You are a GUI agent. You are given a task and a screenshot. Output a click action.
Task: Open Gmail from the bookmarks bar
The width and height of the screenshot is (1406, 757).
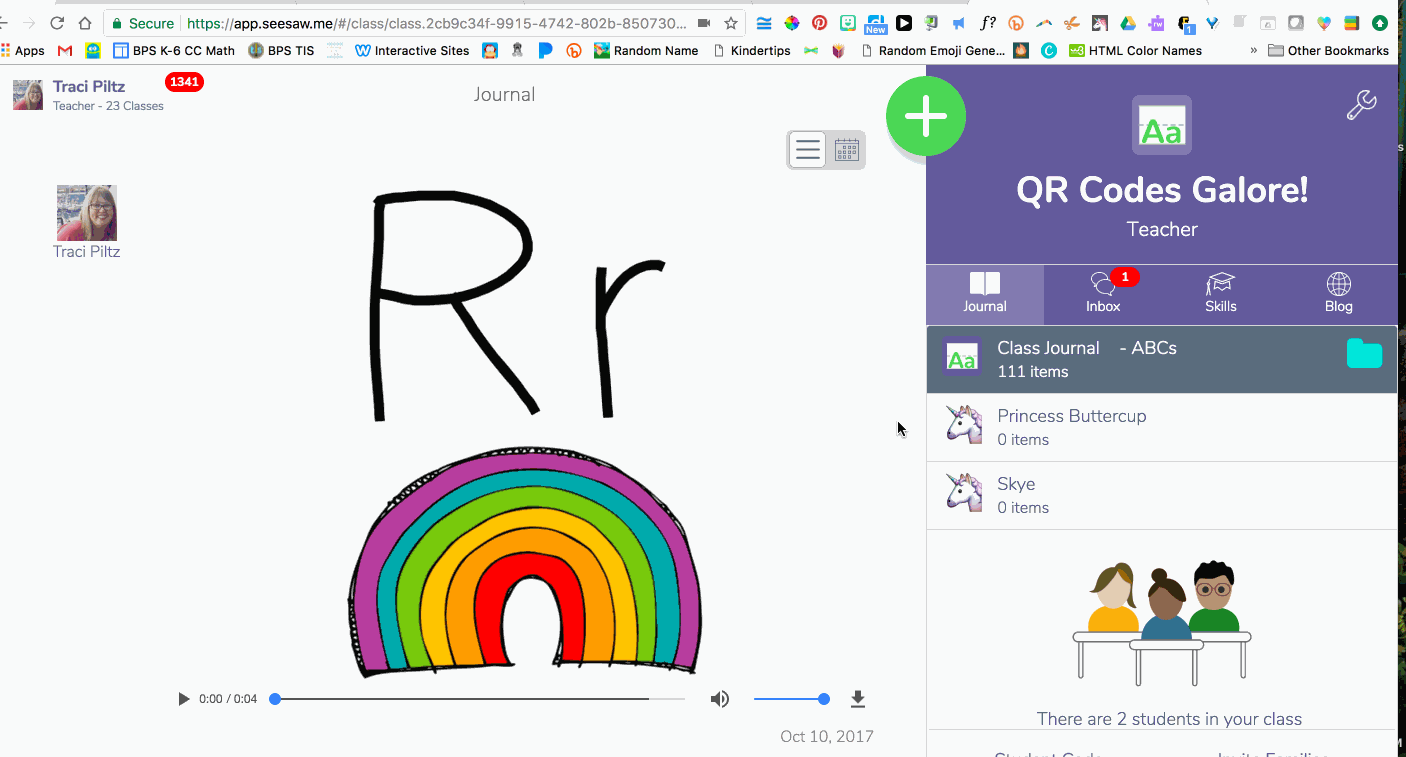[64, 50]
